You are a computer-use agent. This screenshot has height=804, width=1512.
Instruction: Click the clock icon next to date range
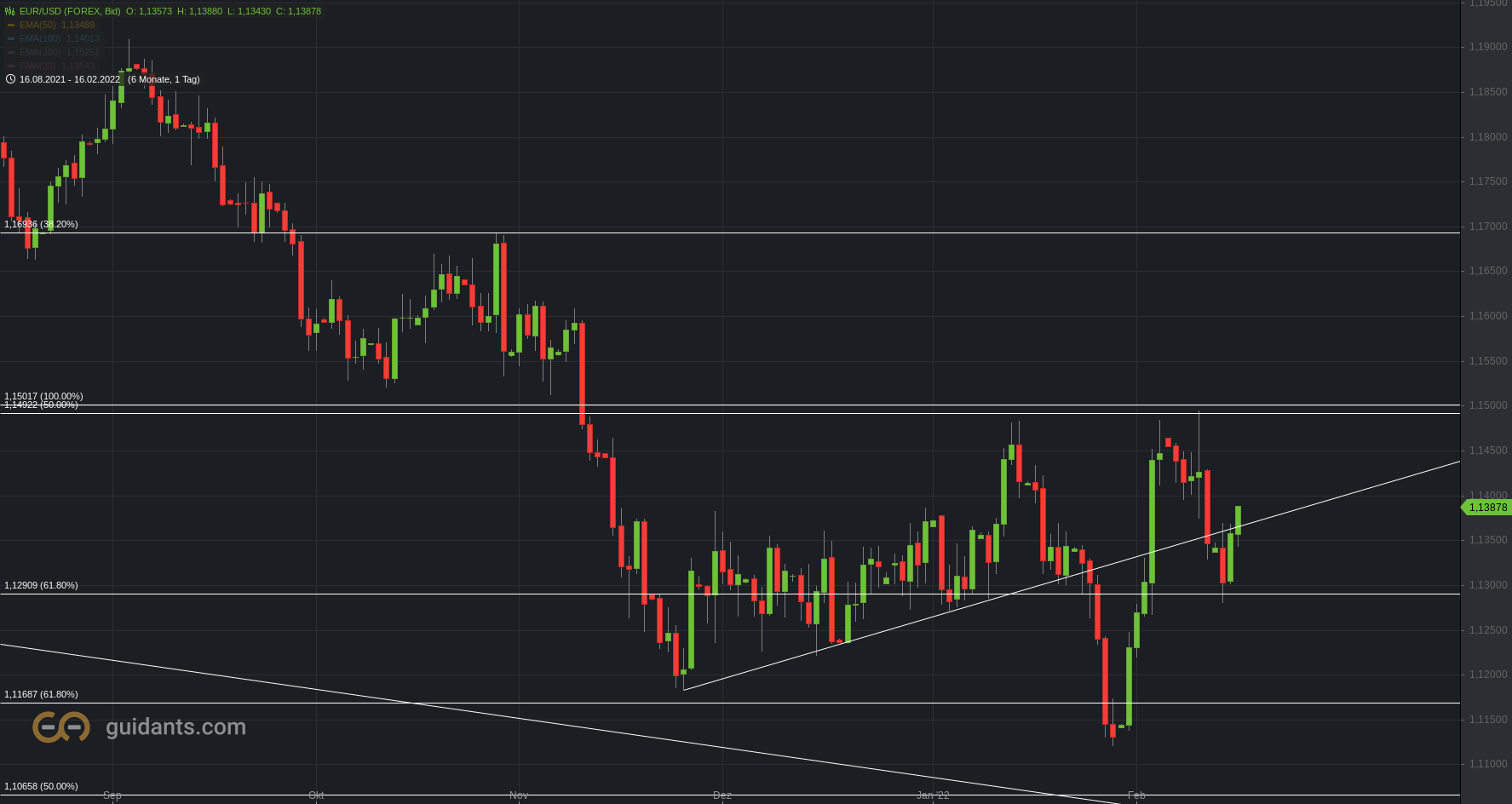tap(10, 79)
